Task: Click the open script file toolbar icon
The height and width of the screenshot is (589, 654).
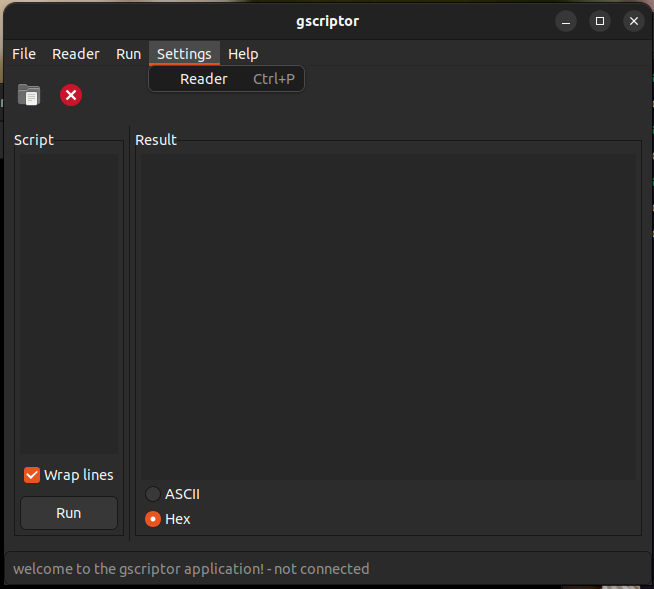Action: click(29, 95)
